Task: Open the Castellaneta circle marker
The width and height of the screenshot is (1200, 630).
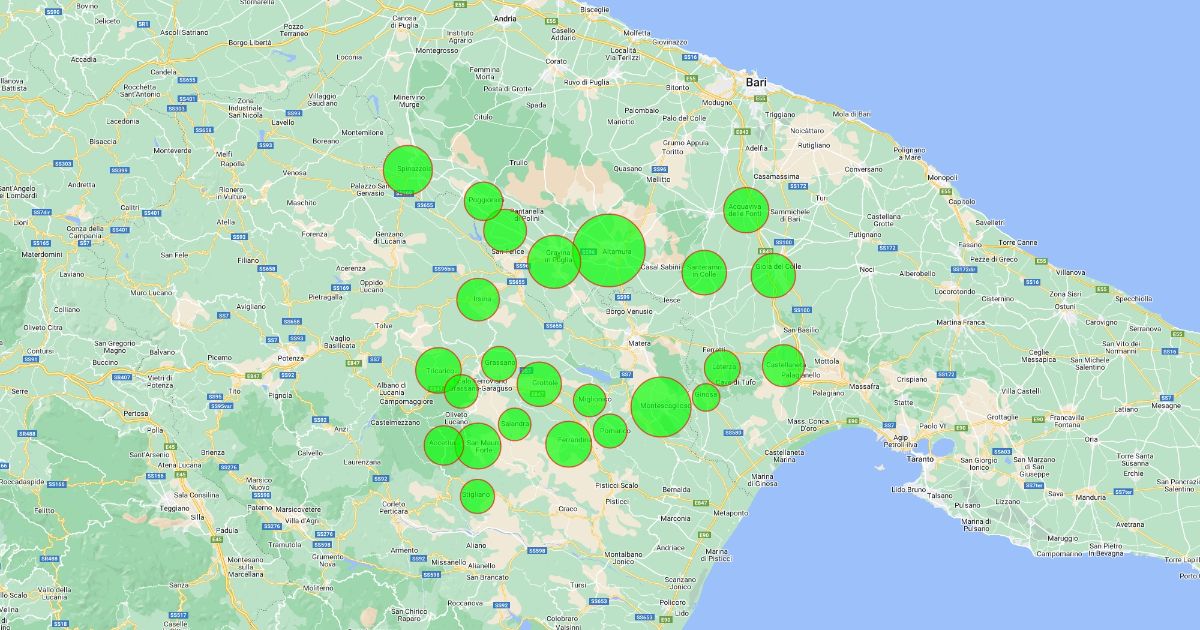Action: tap(783, 366)
